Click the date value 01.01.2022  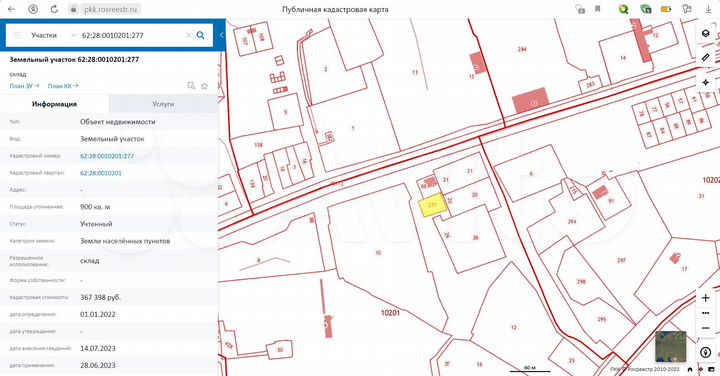pyautogui.click(x=98, y=314)
